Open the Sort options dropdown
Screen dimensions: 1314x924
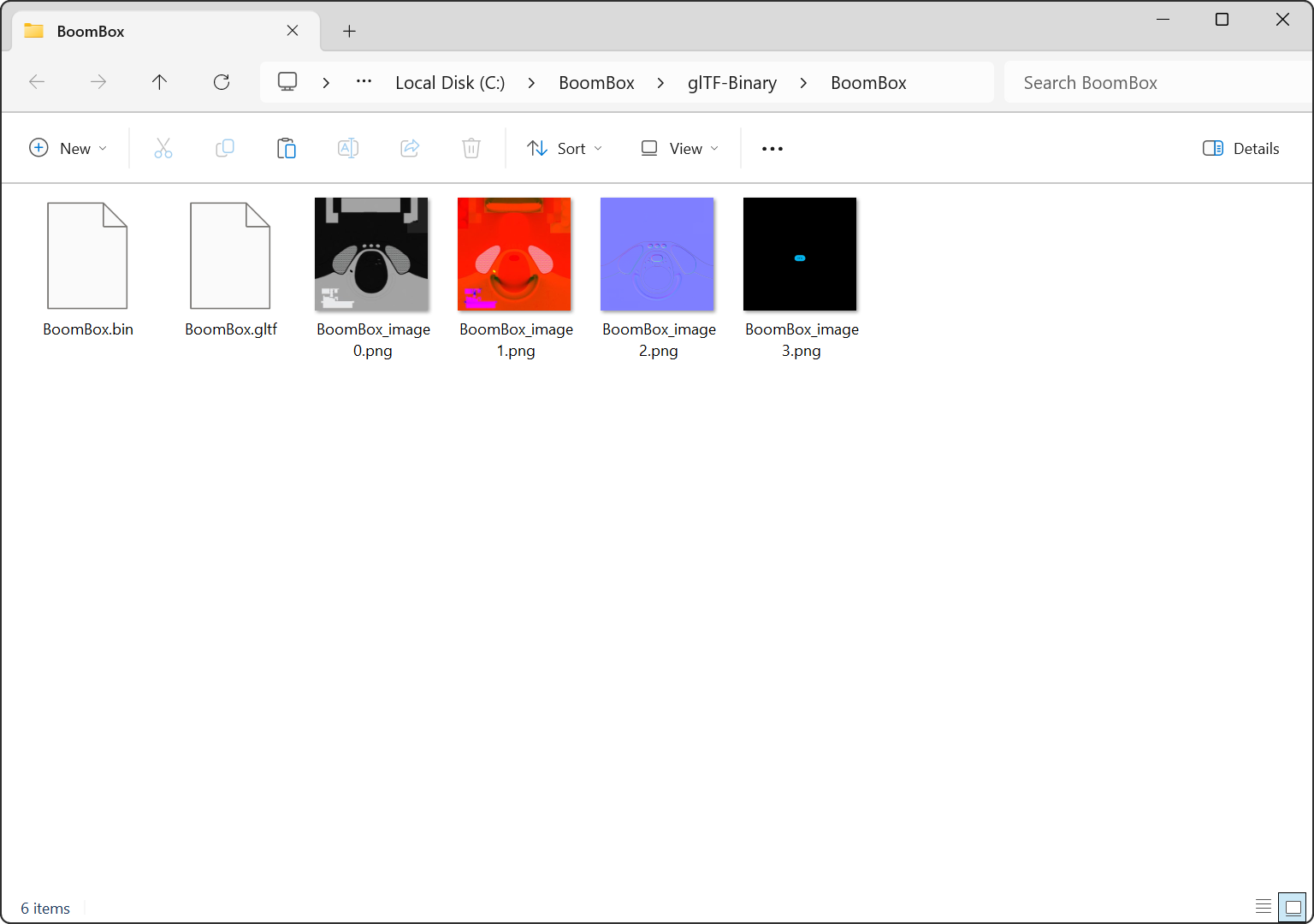tap(565, 148)
